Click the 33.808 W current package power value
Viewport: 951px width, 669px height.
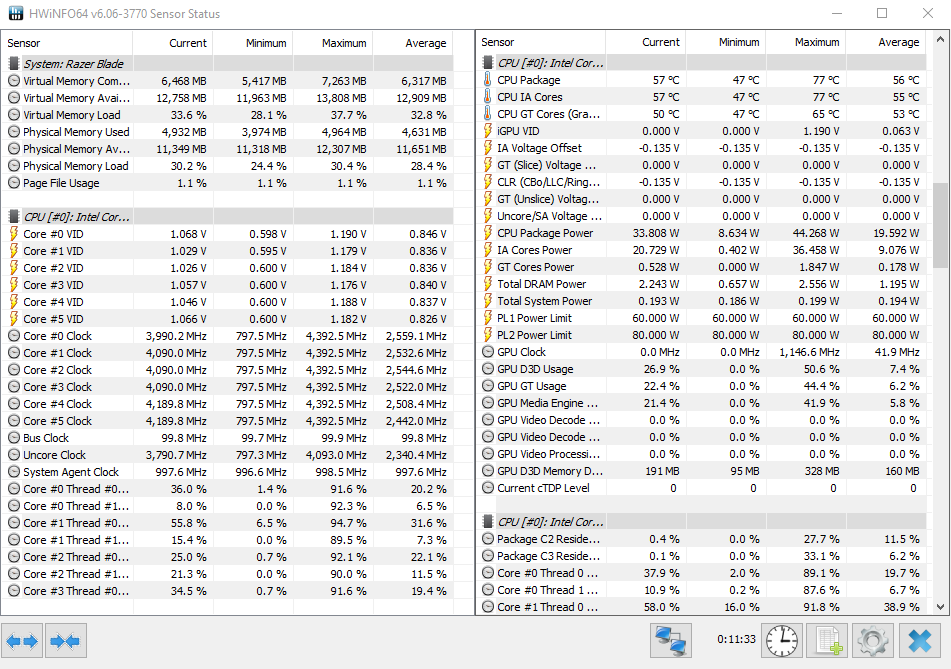(656, 233)
